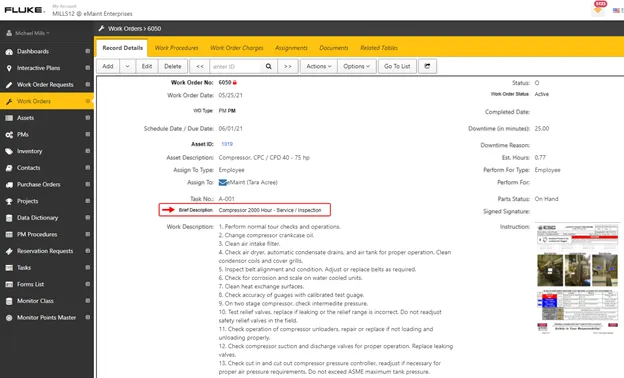Expand the dropdown arrow next to Add
The image size is (624, 378).
(x=127, y=66)
